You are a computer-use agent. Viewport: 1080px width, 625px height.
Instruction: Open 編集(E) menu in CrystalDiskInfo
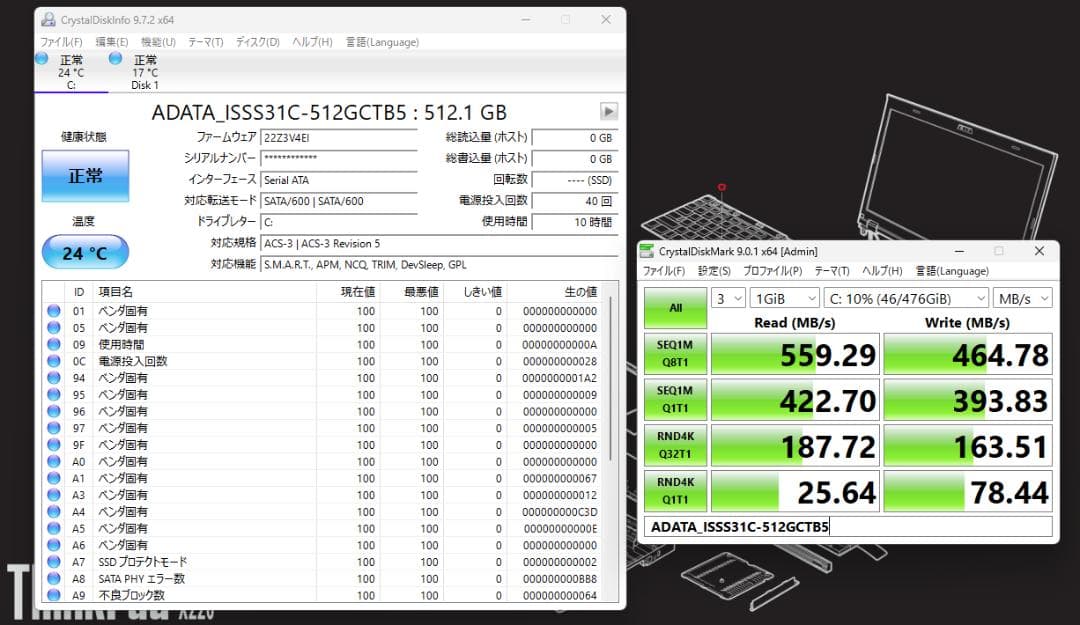pyautogui.click(x=112, y=42)
